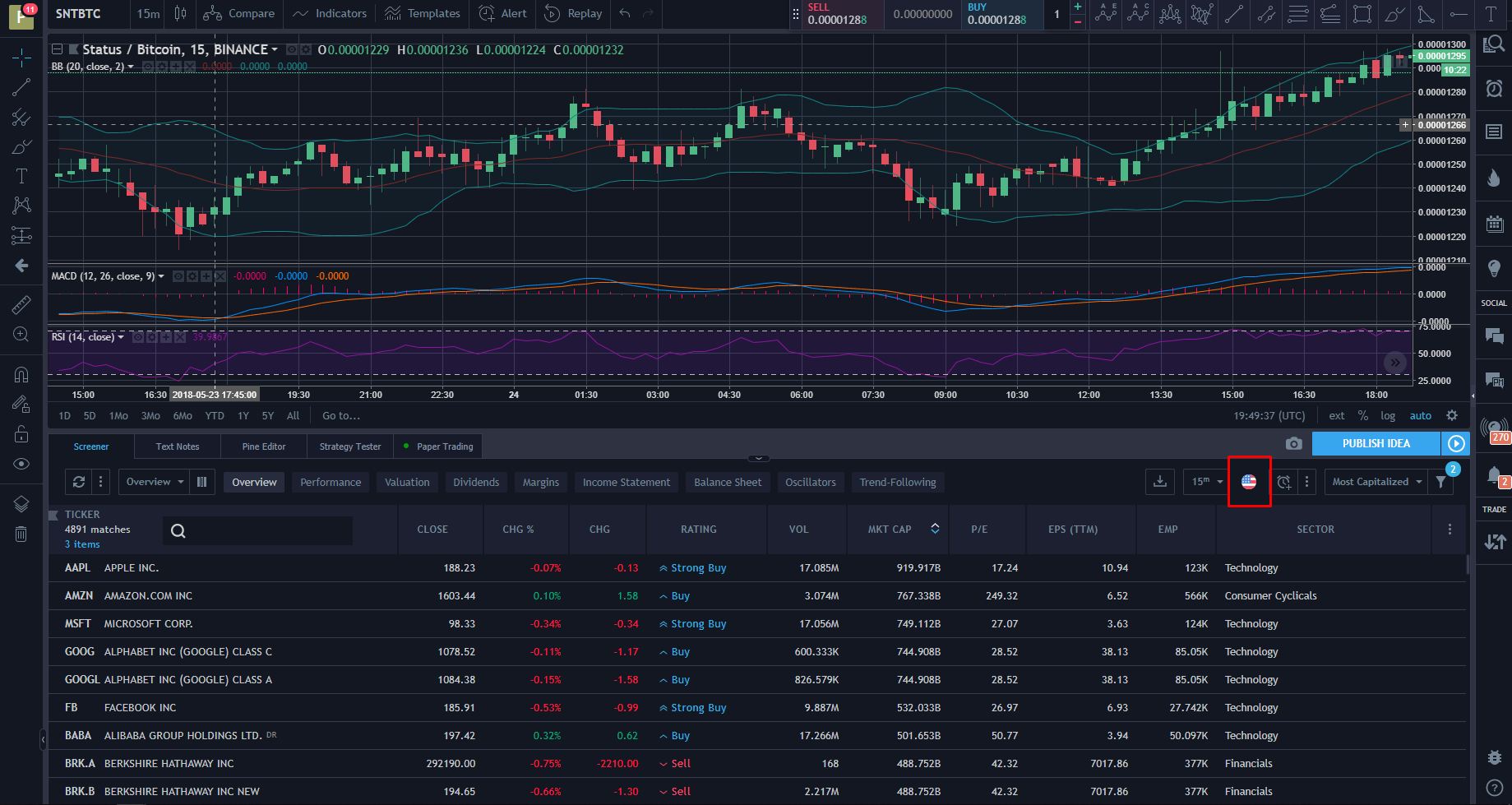Toggle visibility of MACD indicator
The image size is (1512, 805).
tap(178, 276)
